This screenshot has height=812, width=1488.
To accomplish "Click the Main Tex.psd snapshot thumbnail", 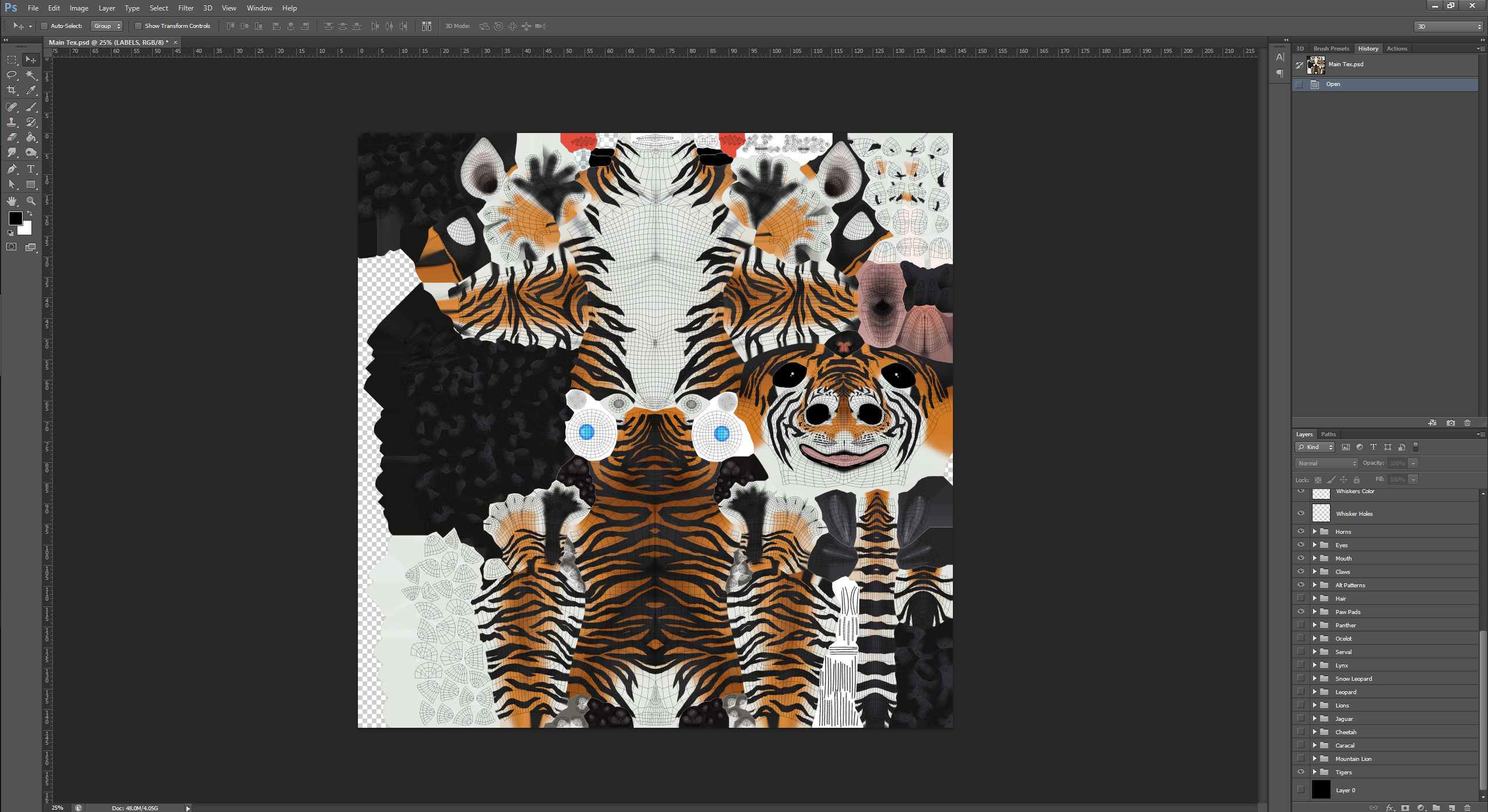I will pyautogui.click(x=1315, y=64).
